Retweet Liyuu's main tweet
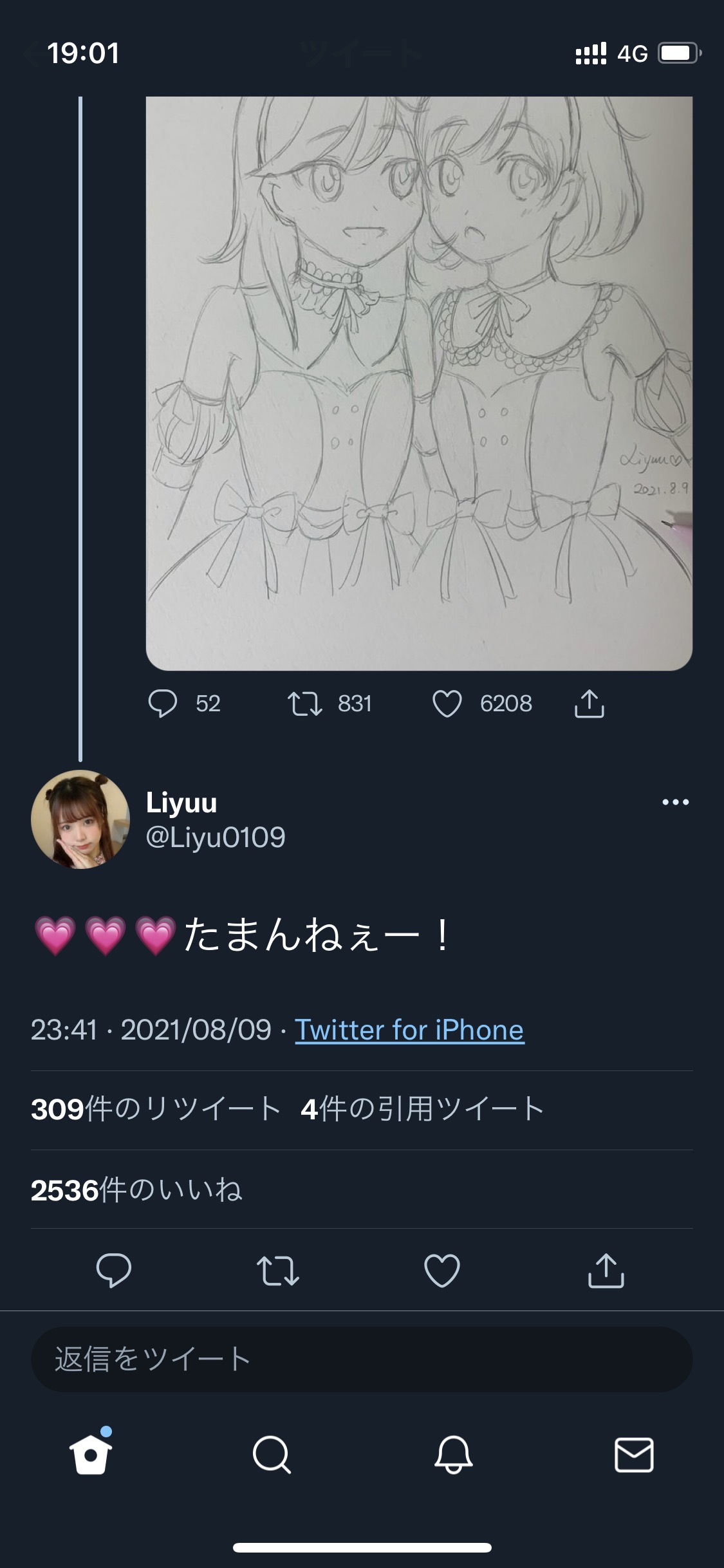 click(x=277, y=1270)
